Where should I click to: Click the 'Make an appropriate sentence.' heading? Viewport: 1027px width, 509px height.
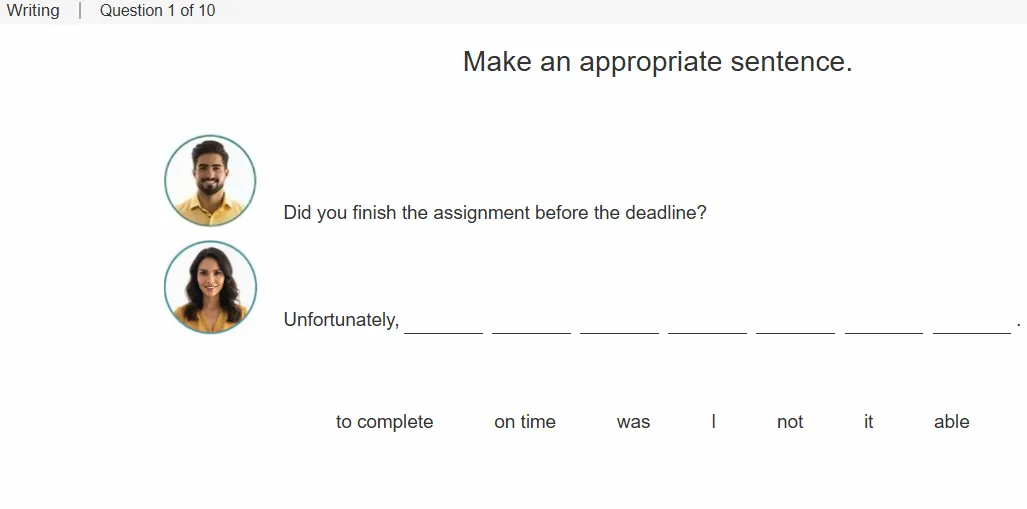point(658,62)
